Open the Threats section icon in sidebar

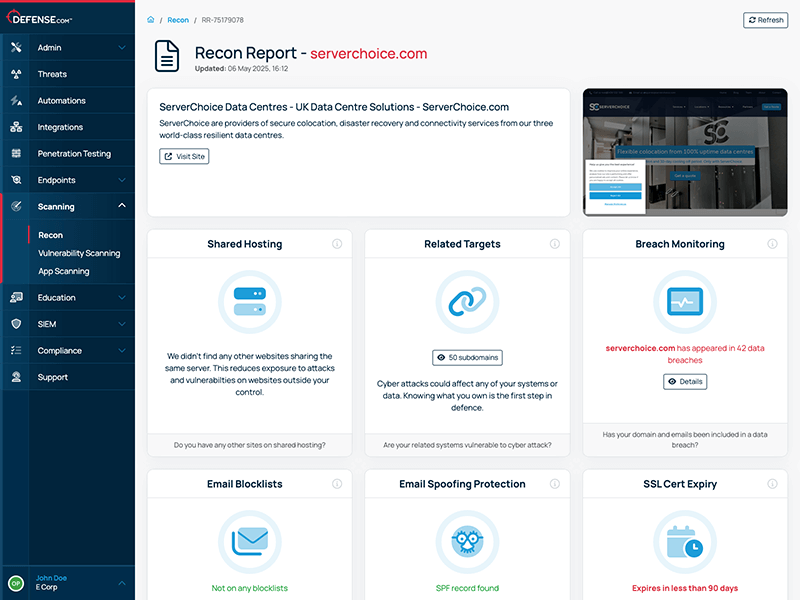point(16,73)
